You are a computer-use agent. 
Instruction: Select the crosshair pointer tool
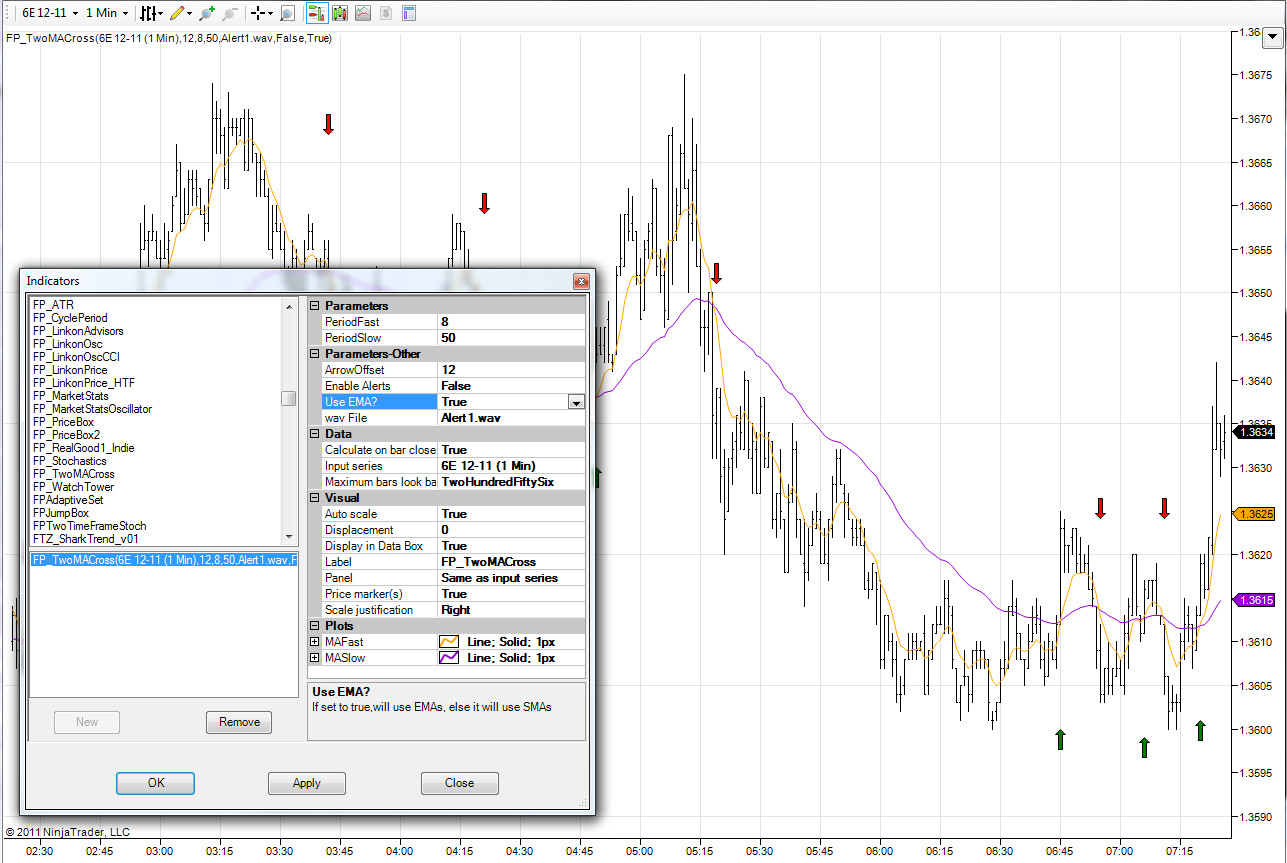(x=259, y=13)
